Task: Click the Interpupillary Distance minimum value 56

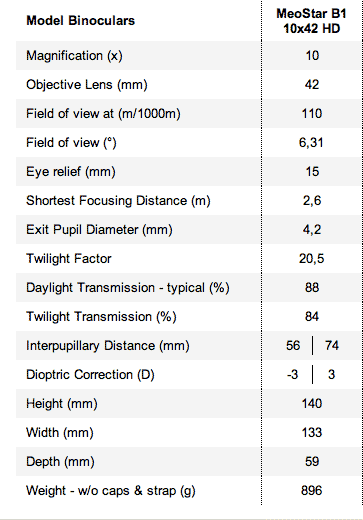Action: (293, 346)
